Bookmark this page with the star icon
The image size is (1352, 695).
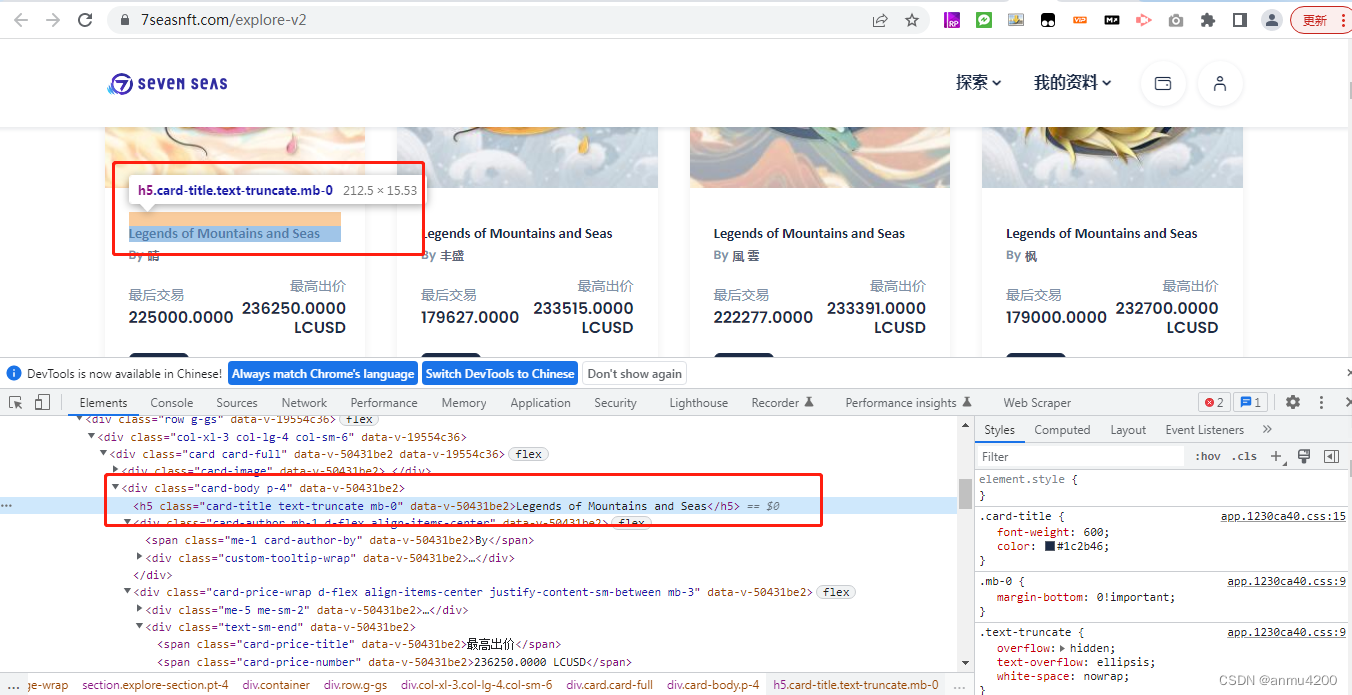tap(912, 20)
